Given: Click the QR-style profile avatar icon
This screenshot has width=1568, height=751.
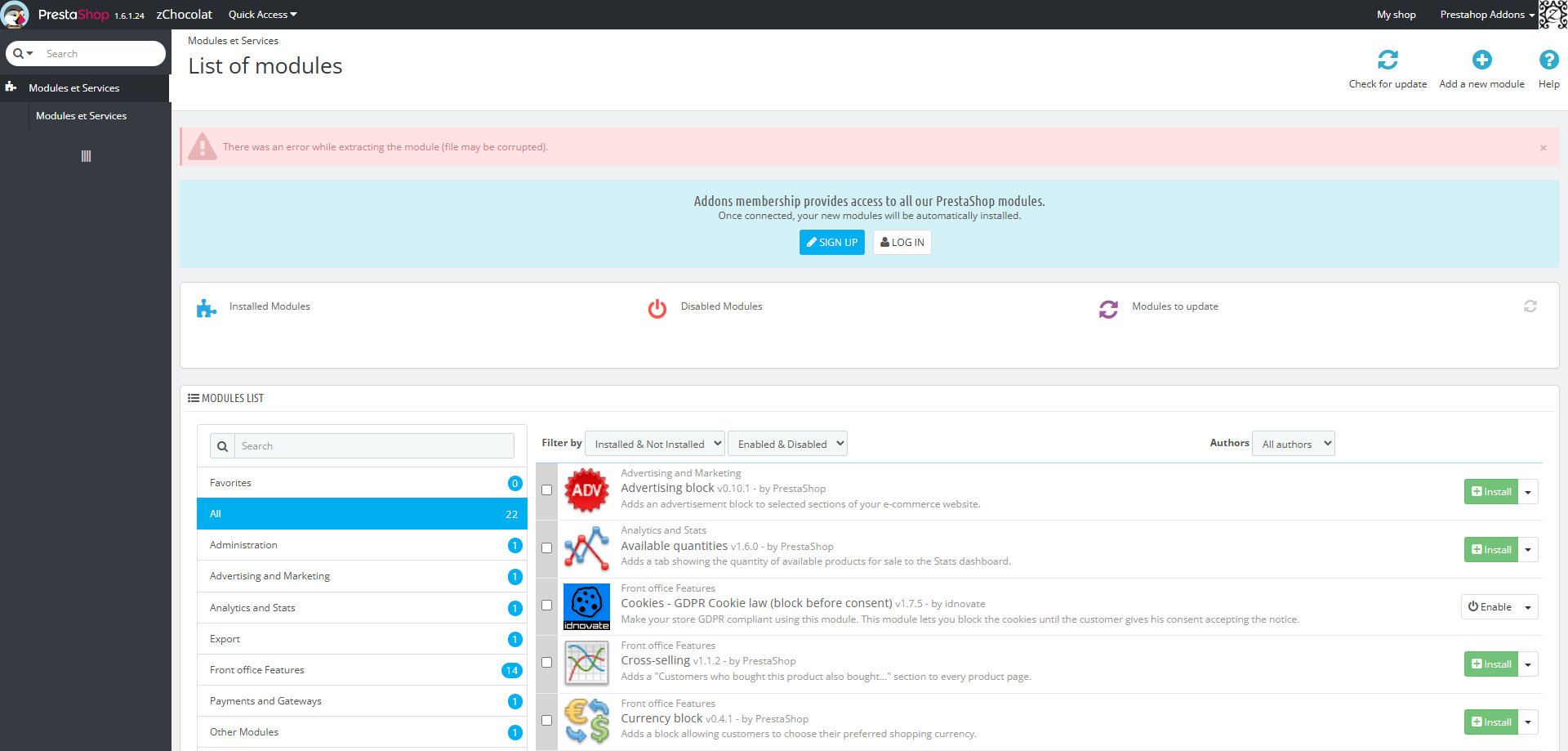Looking at the screenshot, I should click(x=1552, y=15).
